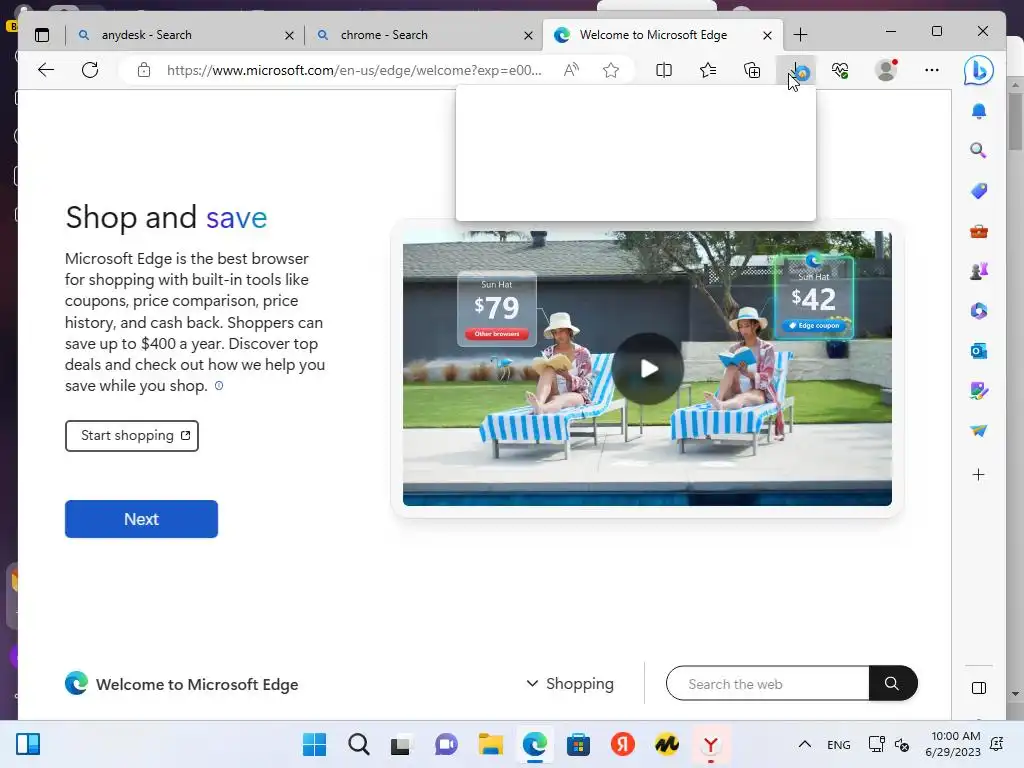The image size is (1024, 768).
Task: Open the footnote info icon after 'shop.'
Action: coord(219,385)
